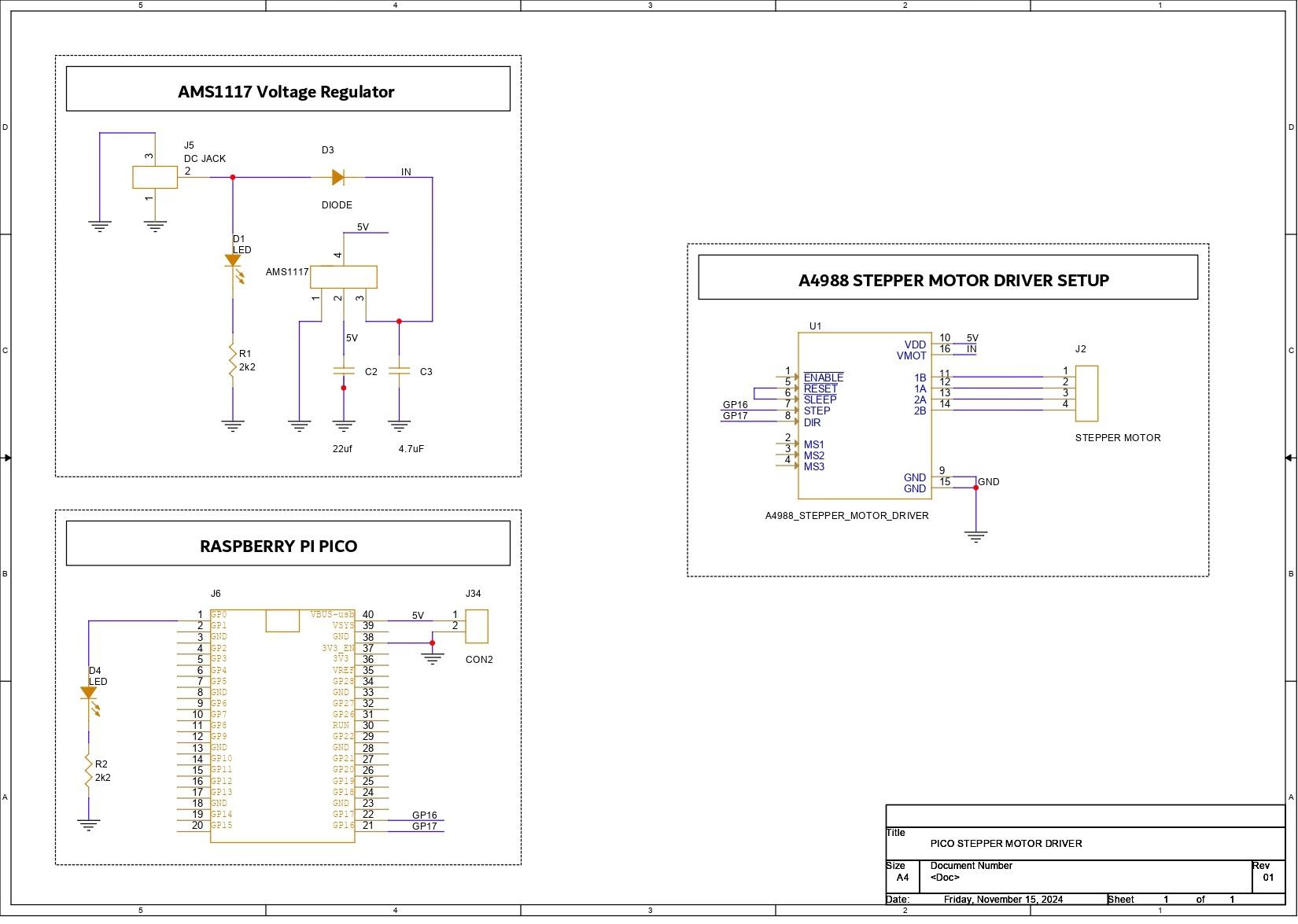1298x924 pixels.
Task: Select the AMS1117 part label beside the regulator
Action: pos(287,272)
